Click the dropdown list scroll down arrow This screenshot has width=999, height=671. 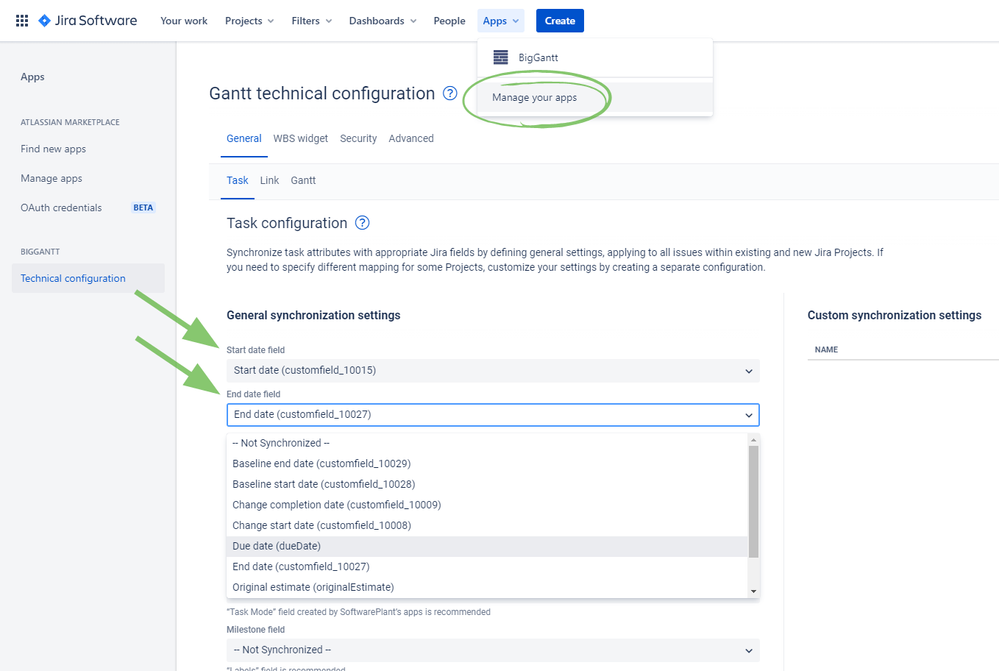tap(754, 591)
